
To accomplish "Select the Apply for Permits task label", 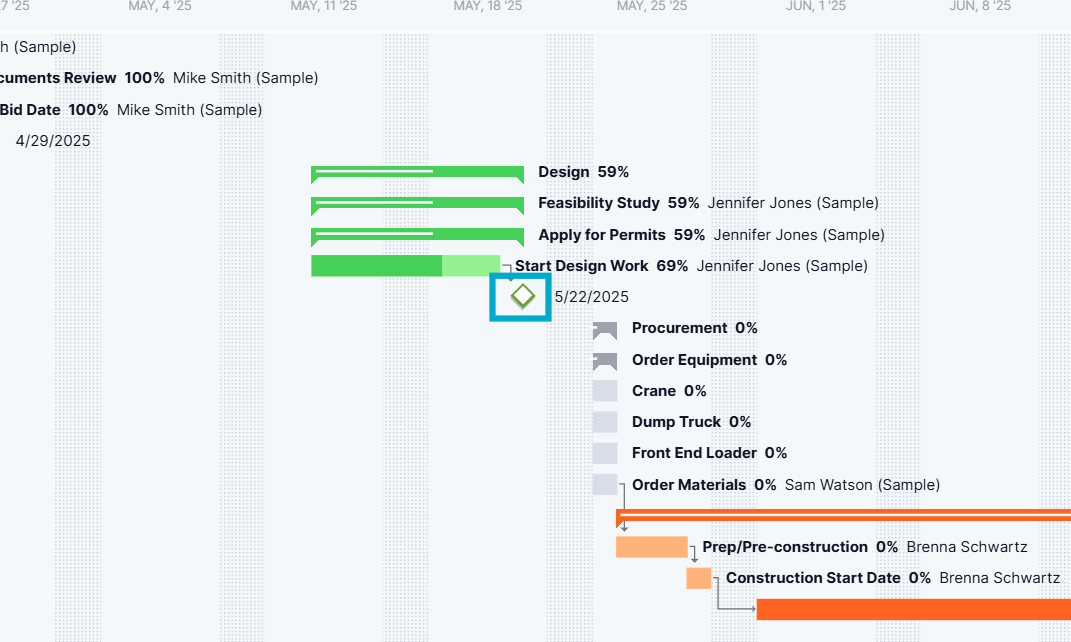I will pyautogui.click(x=602, y=234).
